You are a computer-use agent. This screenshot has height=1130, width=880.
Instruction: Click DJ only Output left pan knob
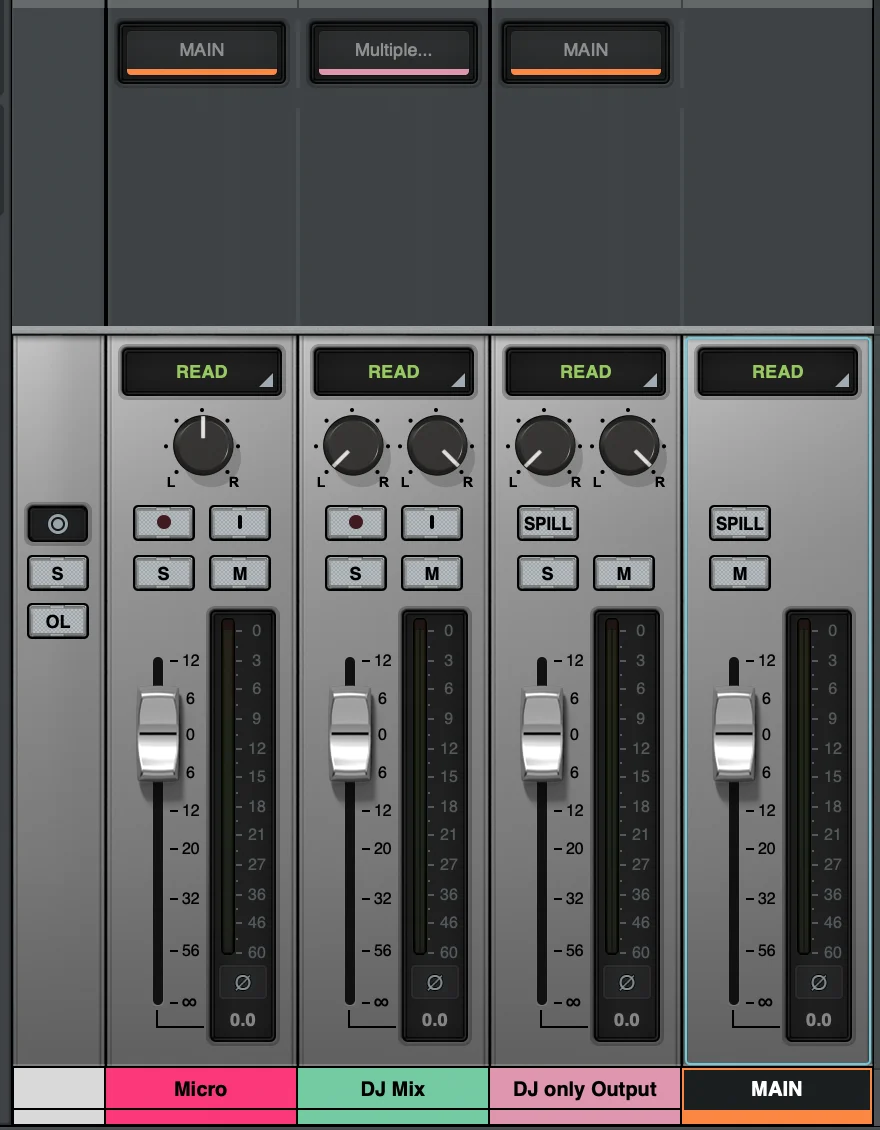click(x=545, y=445)
